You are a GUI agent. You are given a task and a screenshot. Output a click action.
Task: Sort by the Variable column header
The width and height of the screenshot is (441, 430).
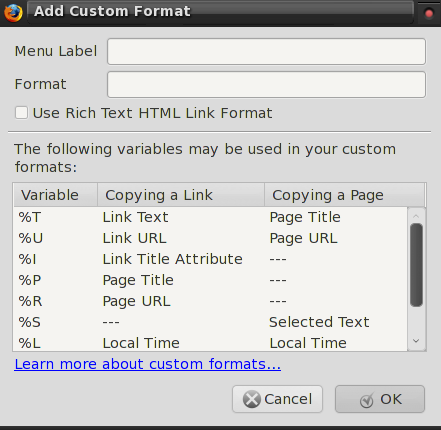pos(55,195)
